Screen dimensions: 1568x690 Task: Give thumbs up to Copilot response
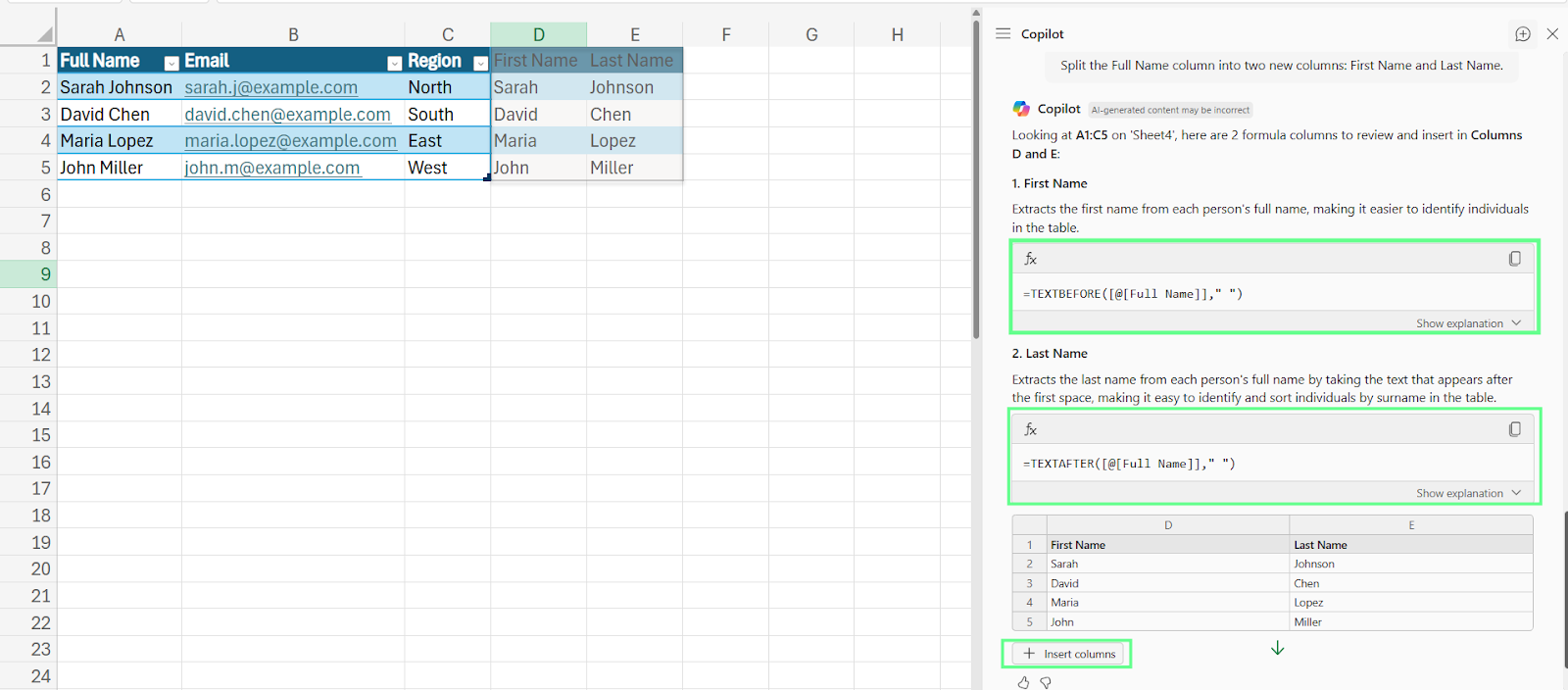pyautogui.click(x=1023, y=682)
